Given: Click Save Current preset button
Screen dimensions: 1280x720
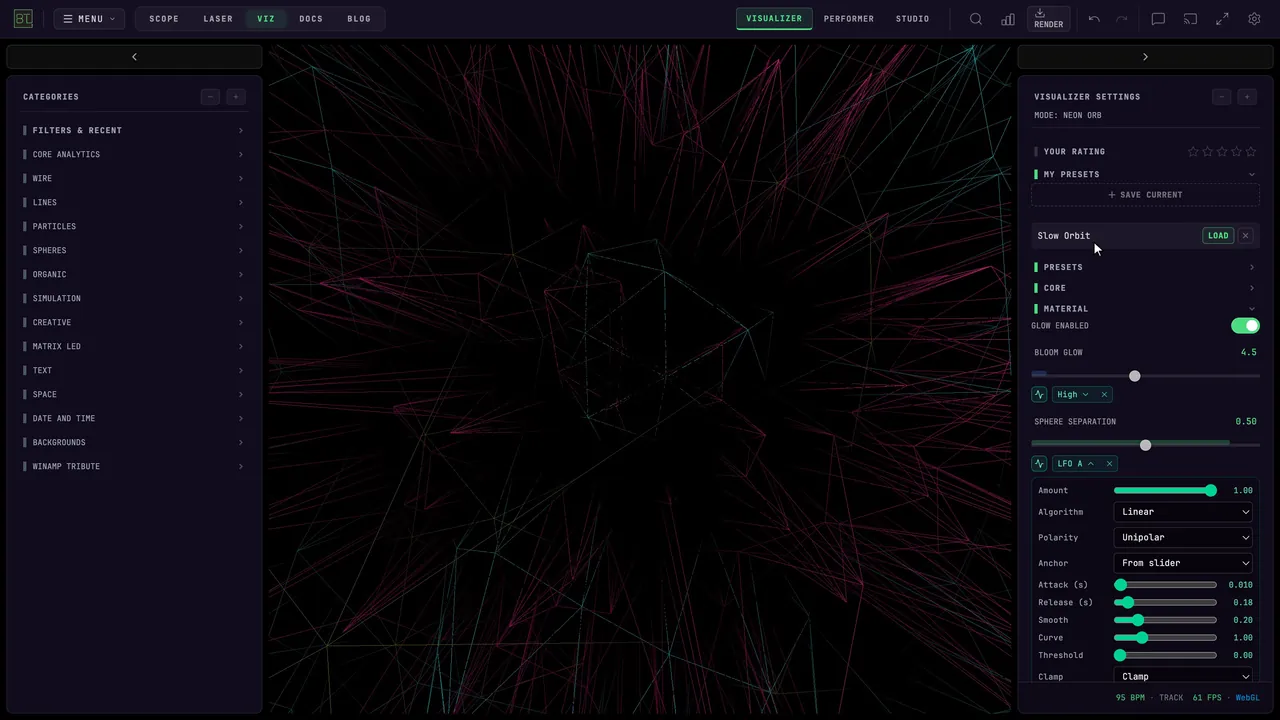Looking at the screenshot, I should tap(1145, 195).
